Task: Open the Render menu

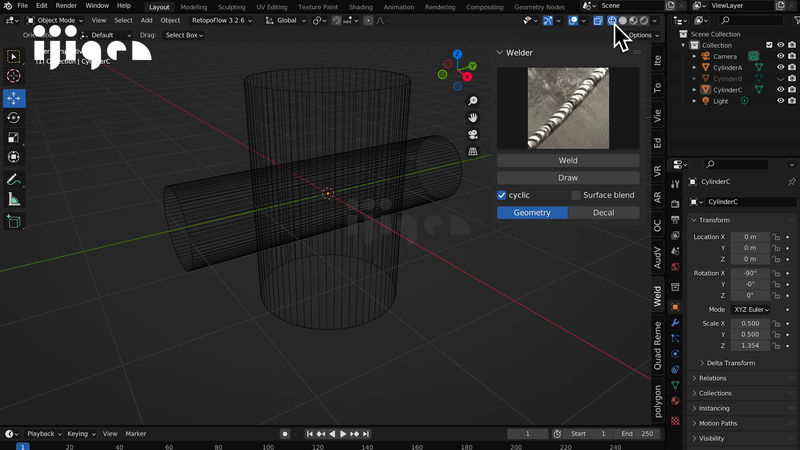Action: [x=66, y=6]
